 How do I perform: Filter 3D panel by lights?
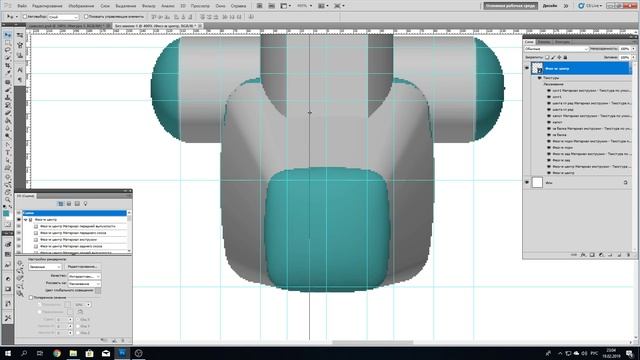click(x=85, y=204)
